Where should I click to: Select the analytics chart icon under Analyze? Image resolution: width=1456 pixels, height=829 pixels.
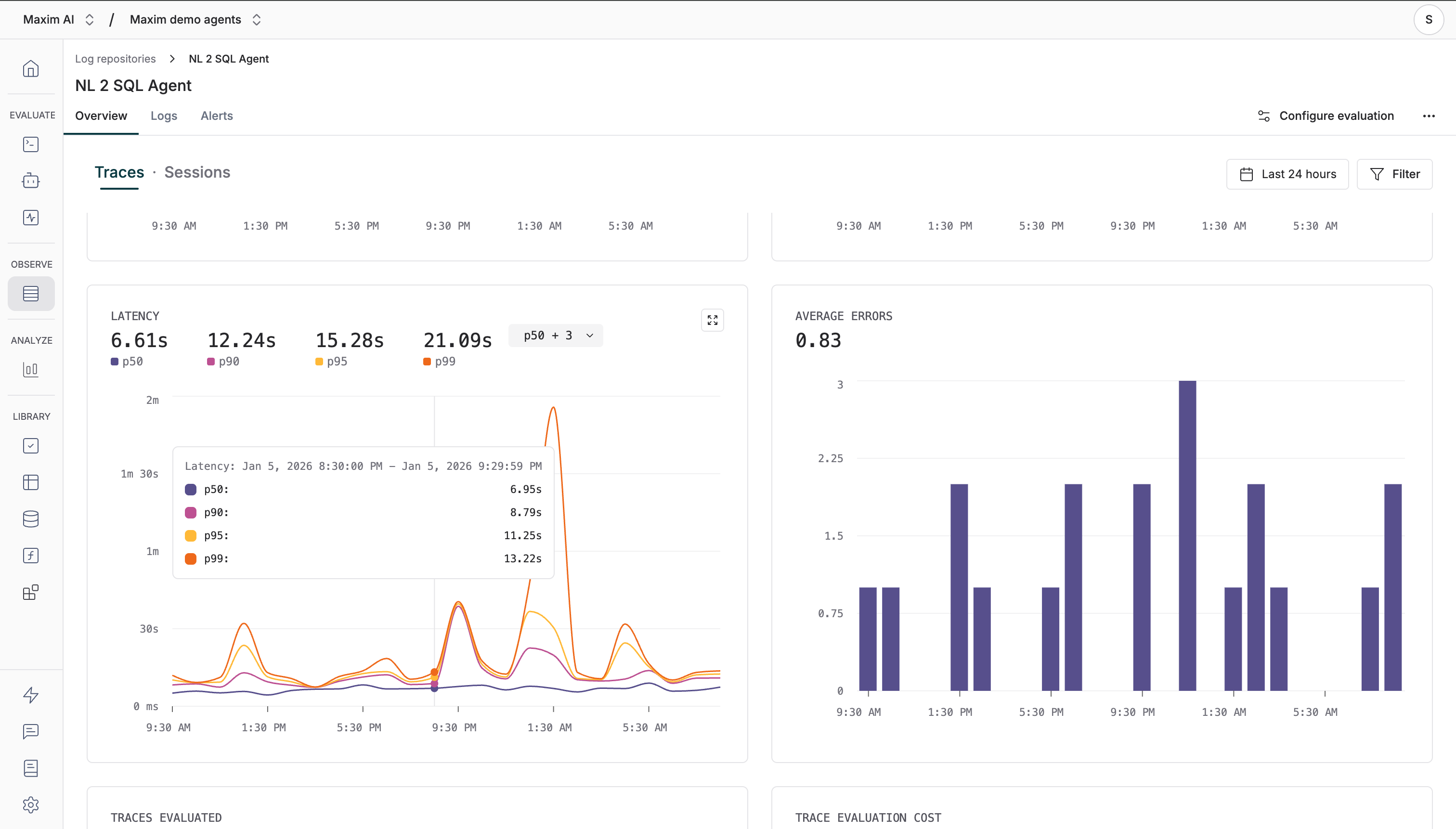pyautogui.click(x=30, y=369)
